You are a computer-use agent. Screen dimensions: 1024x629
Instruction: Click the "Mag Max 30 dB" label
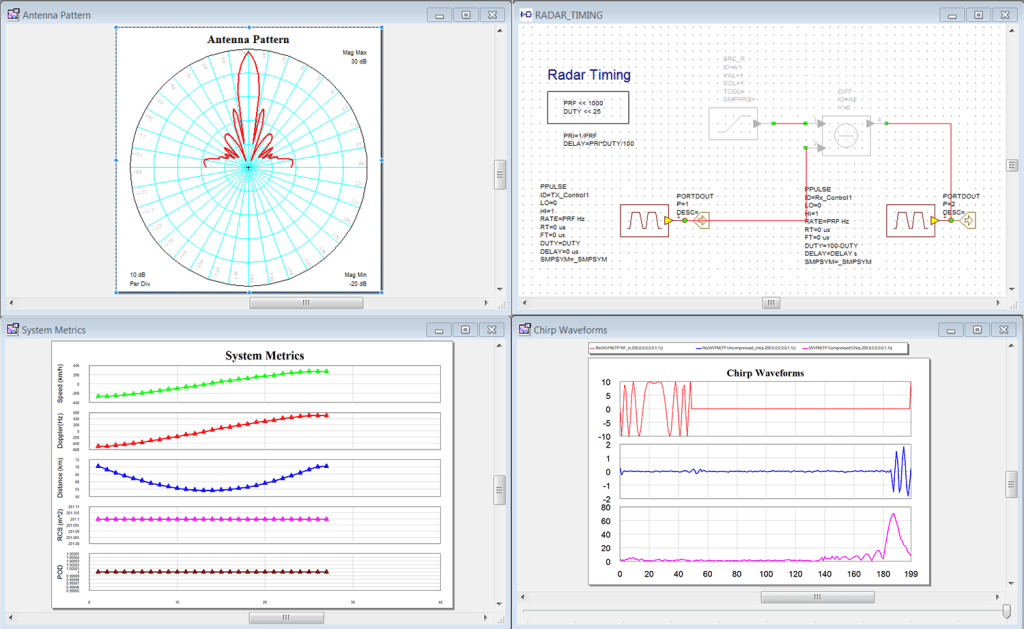pyautogui.click(x=355, y=57)
